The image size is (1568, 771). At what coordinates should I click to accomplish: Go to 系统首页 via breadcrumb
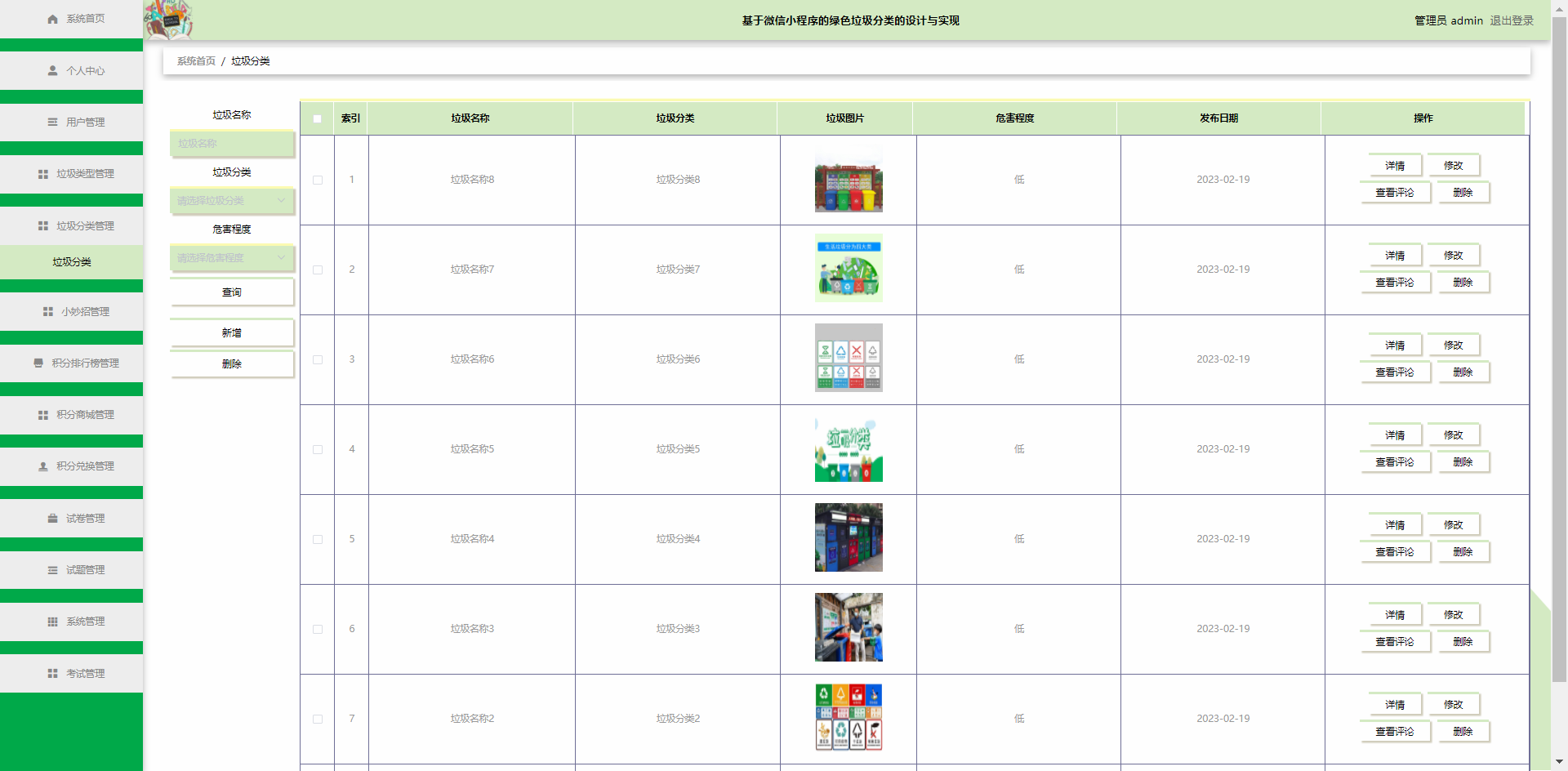(196, 61)
